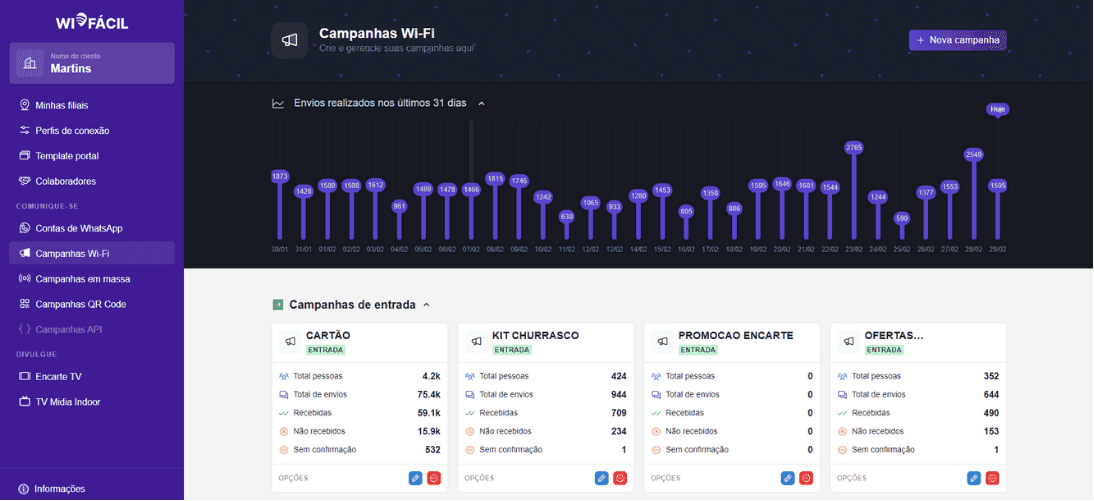Click the green icon beside Campanhas de entrada
This screenshot has width=1094, height=501.
(x=278, y=305)
